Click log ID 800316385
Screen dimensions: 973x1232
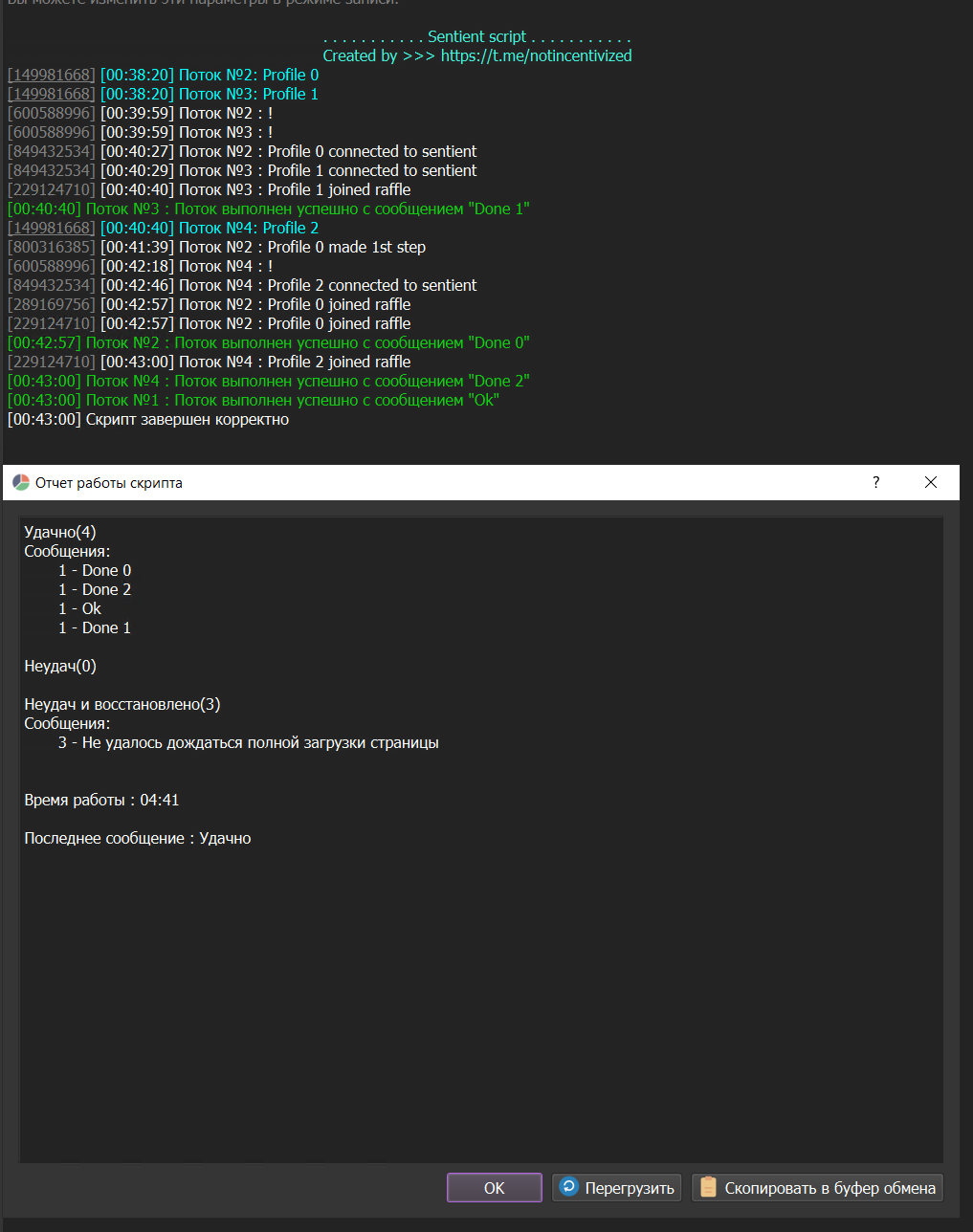click(52, 247)
